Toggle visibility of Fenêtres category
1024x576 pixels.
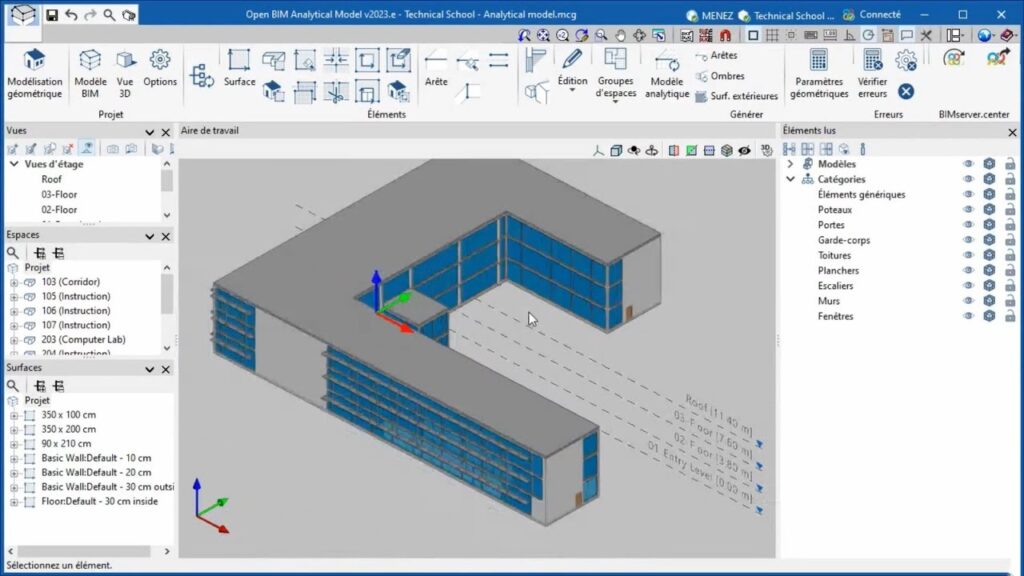coord(968,316)
